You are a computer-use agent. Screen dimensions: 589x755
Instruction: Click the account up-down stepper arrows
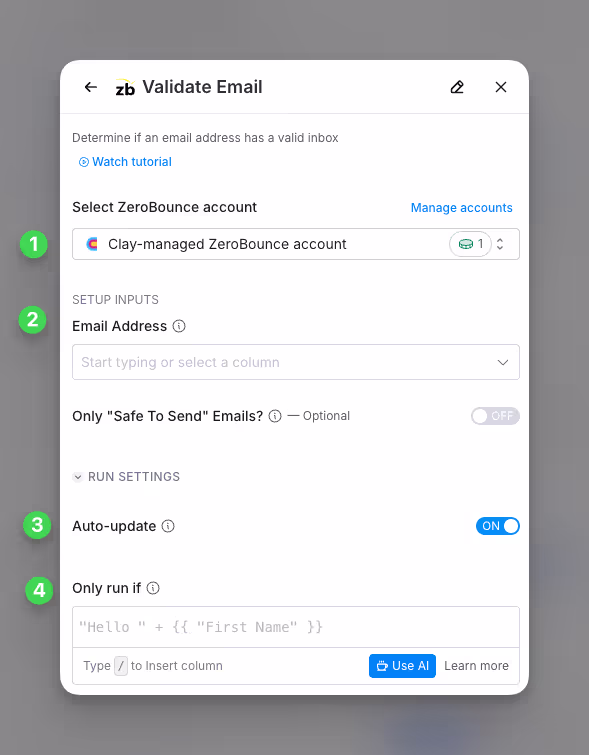click(x=500, y=244)
